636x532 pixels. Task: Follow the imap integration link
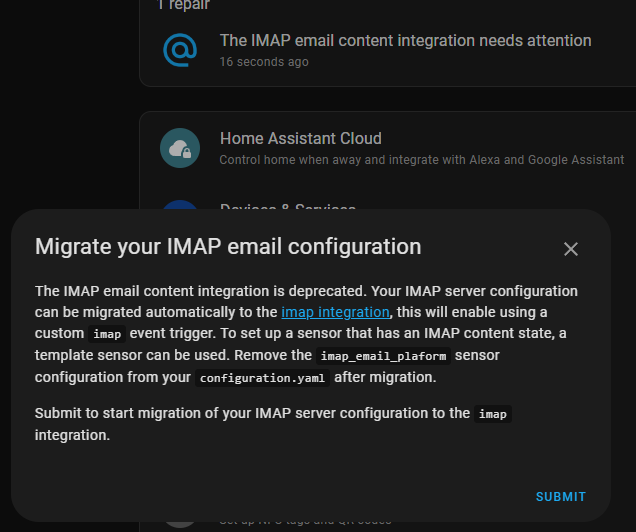(335, 312)
